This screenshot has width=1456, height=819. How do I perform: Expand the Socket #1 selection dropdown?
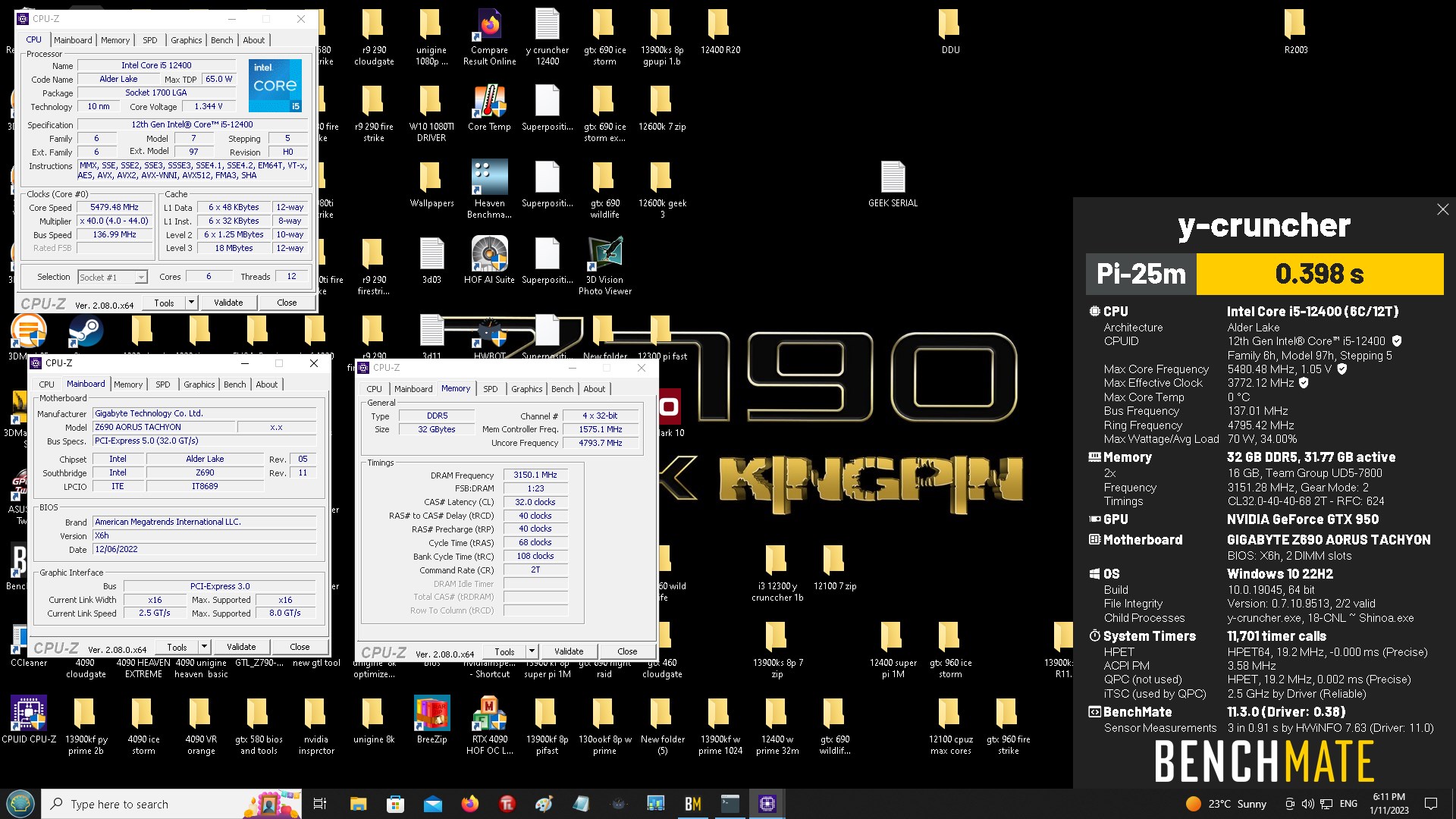pyautogui.click(x=141, y=278)
